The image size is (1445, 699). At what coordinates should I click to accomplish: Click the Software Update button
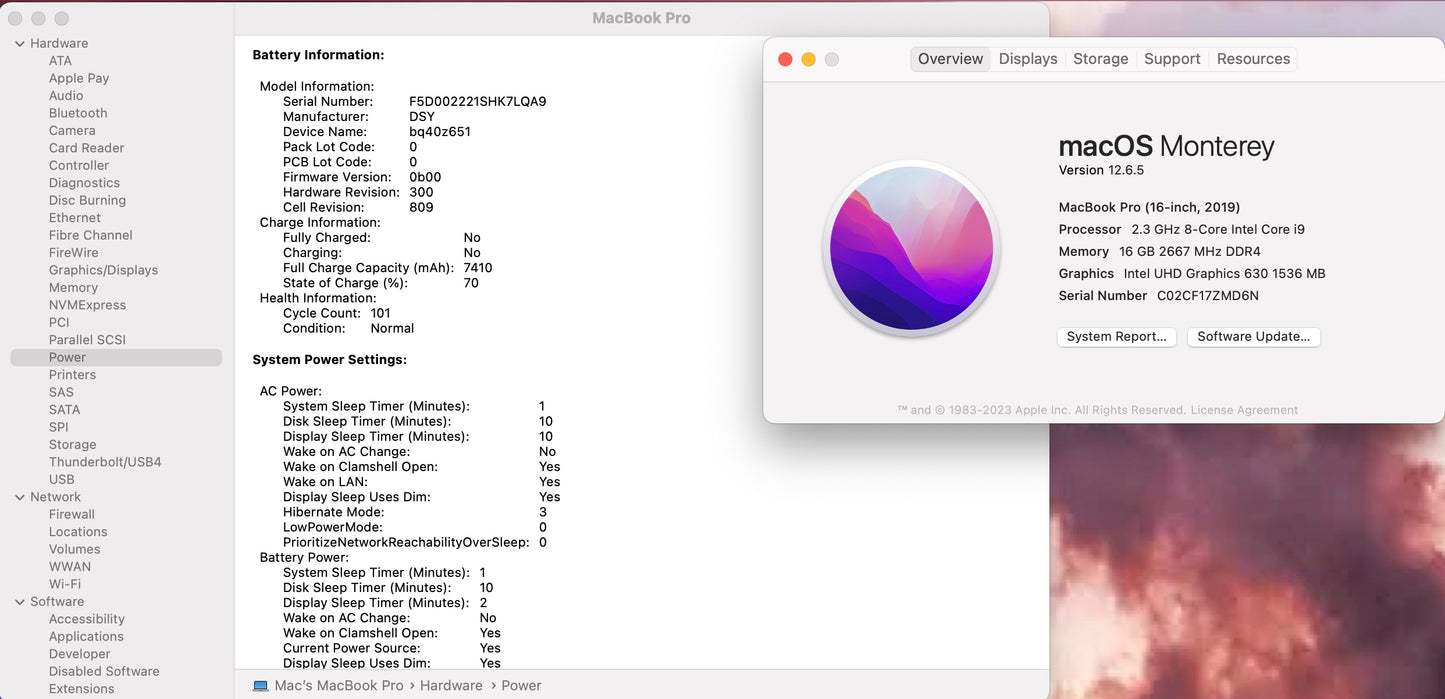1253,336
